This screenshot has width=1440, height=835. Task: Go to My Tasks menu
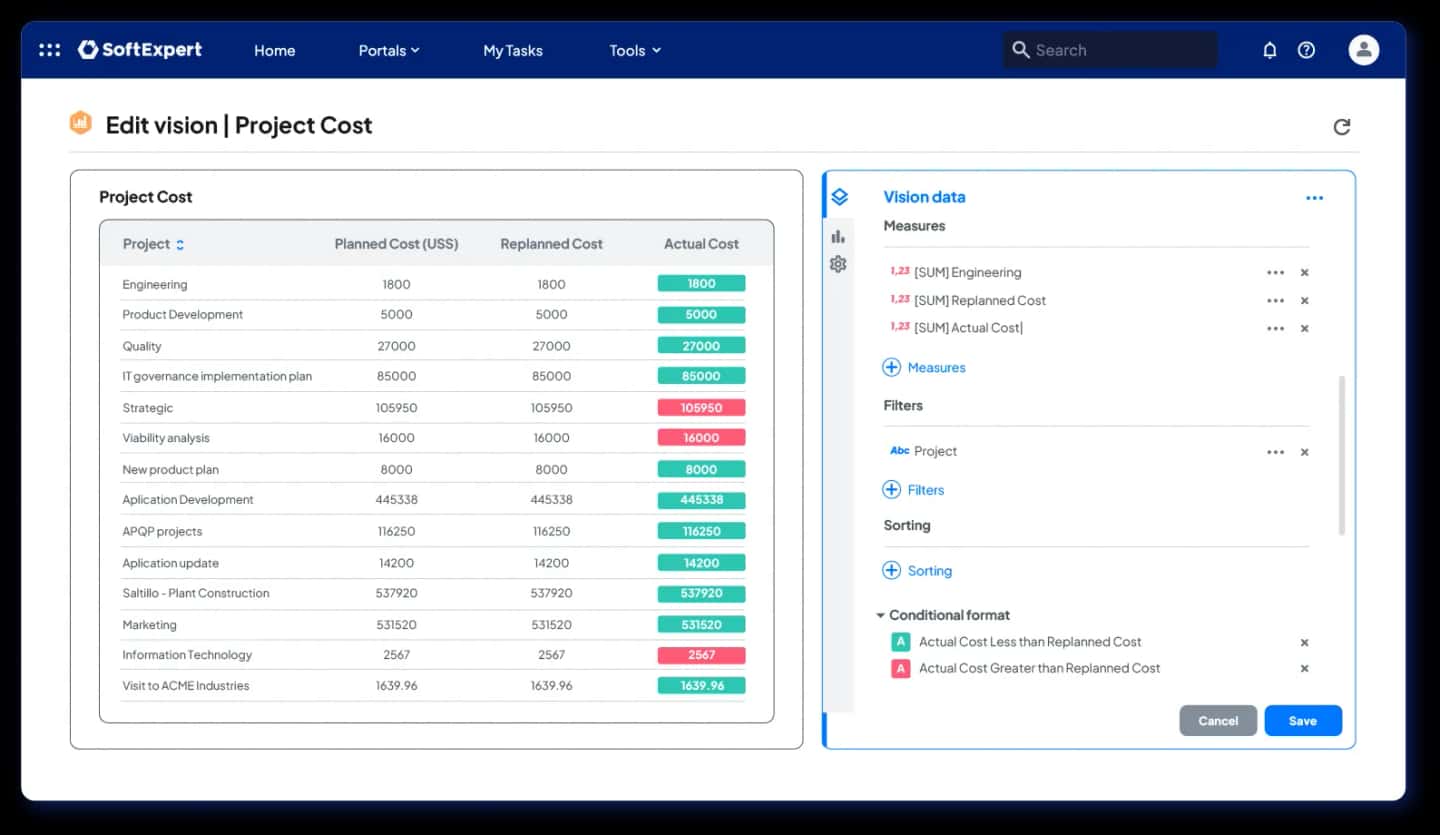(513, 50)
